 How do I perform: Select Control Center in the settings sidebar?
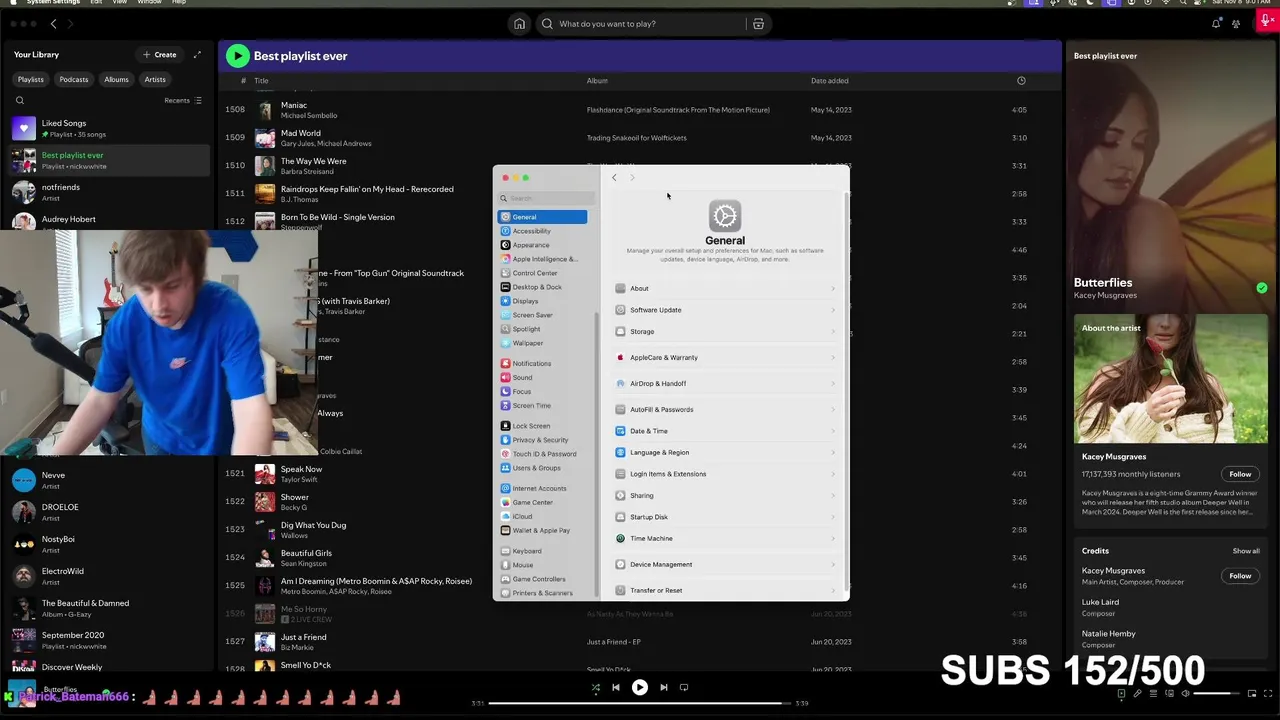tap(543, 273)
